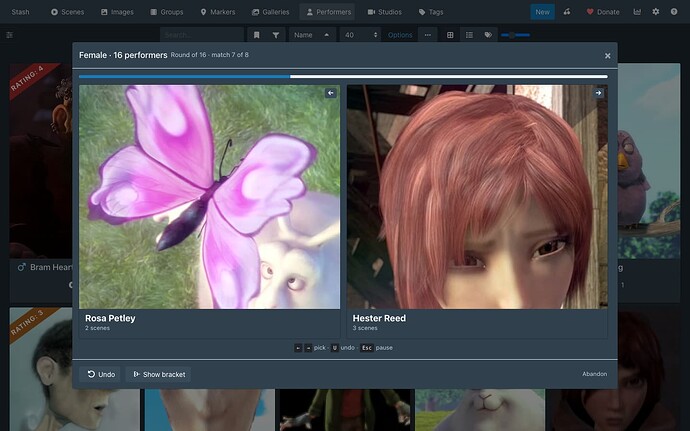Click the right arrow key hint
This screenshot has width=690, height=431.
coord(308,348)
